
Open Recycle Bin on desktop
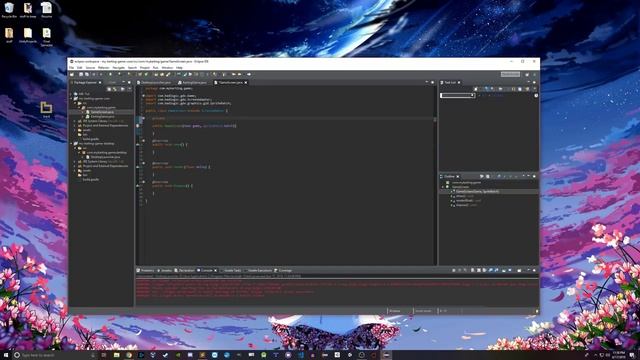point(9,10)
